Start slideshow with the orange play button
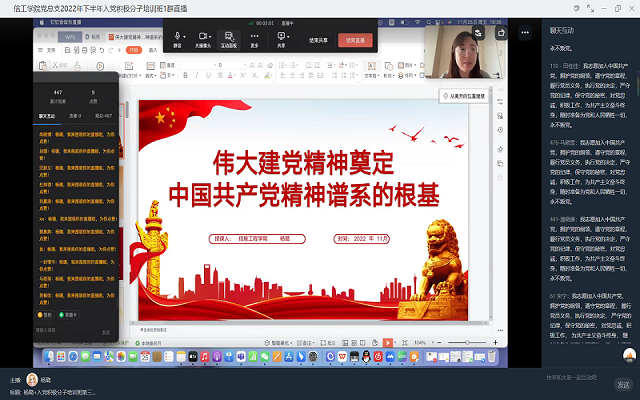640x400 pixels. click(x=387, y=342)
